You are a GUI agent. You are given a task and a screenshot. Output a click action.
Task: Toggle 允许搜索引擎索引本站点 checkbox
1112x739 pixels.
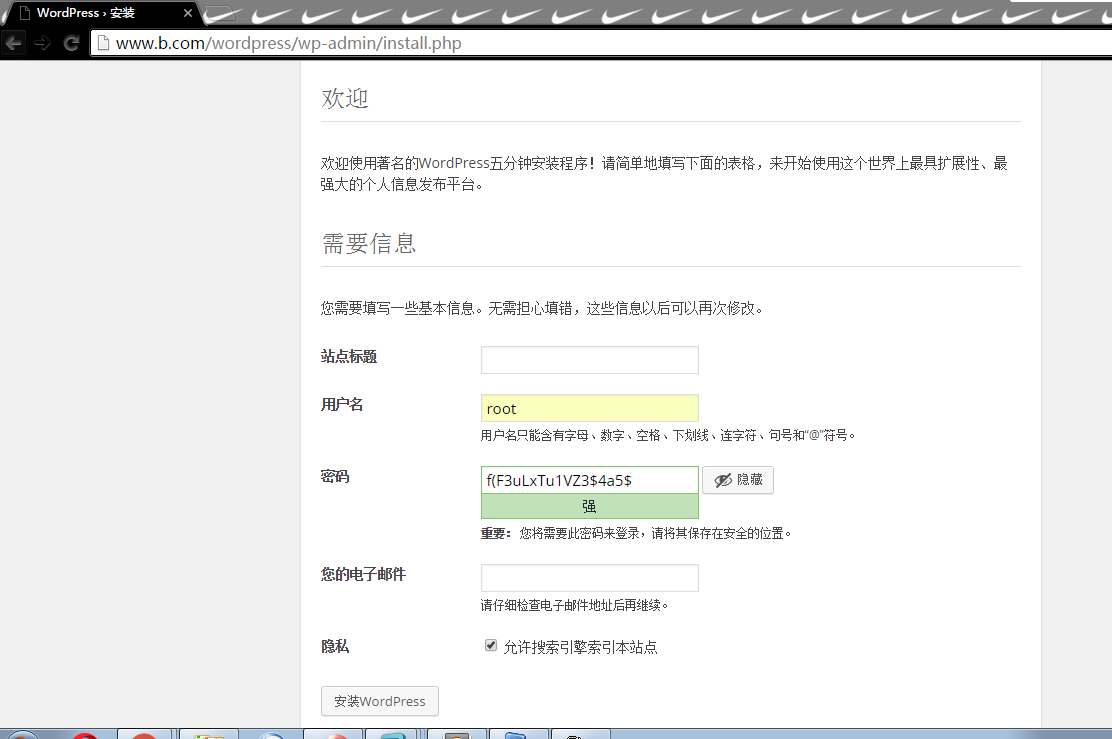click(x=491, y=645)
